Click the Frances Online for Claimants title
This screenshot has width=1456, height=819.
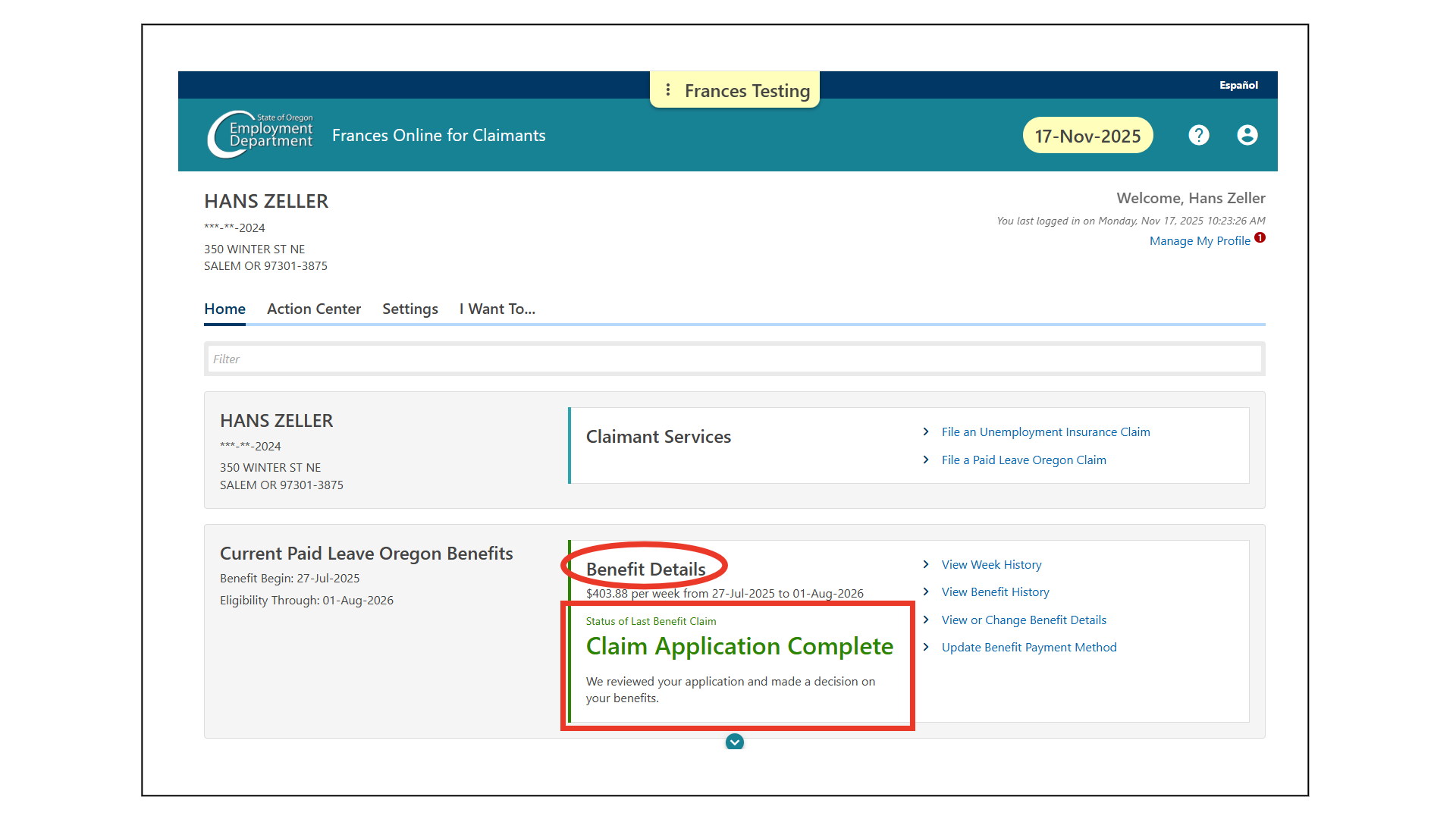(438, 135)
